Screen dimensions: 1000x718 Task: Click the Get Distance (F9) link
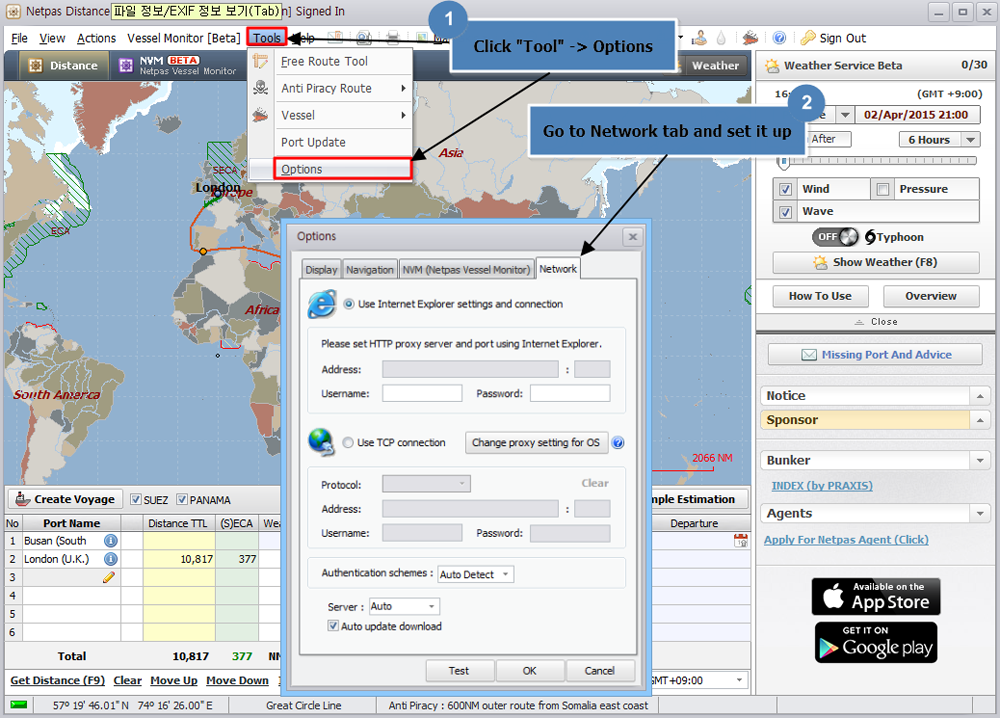pyautogui.click(x=57, y=680)
